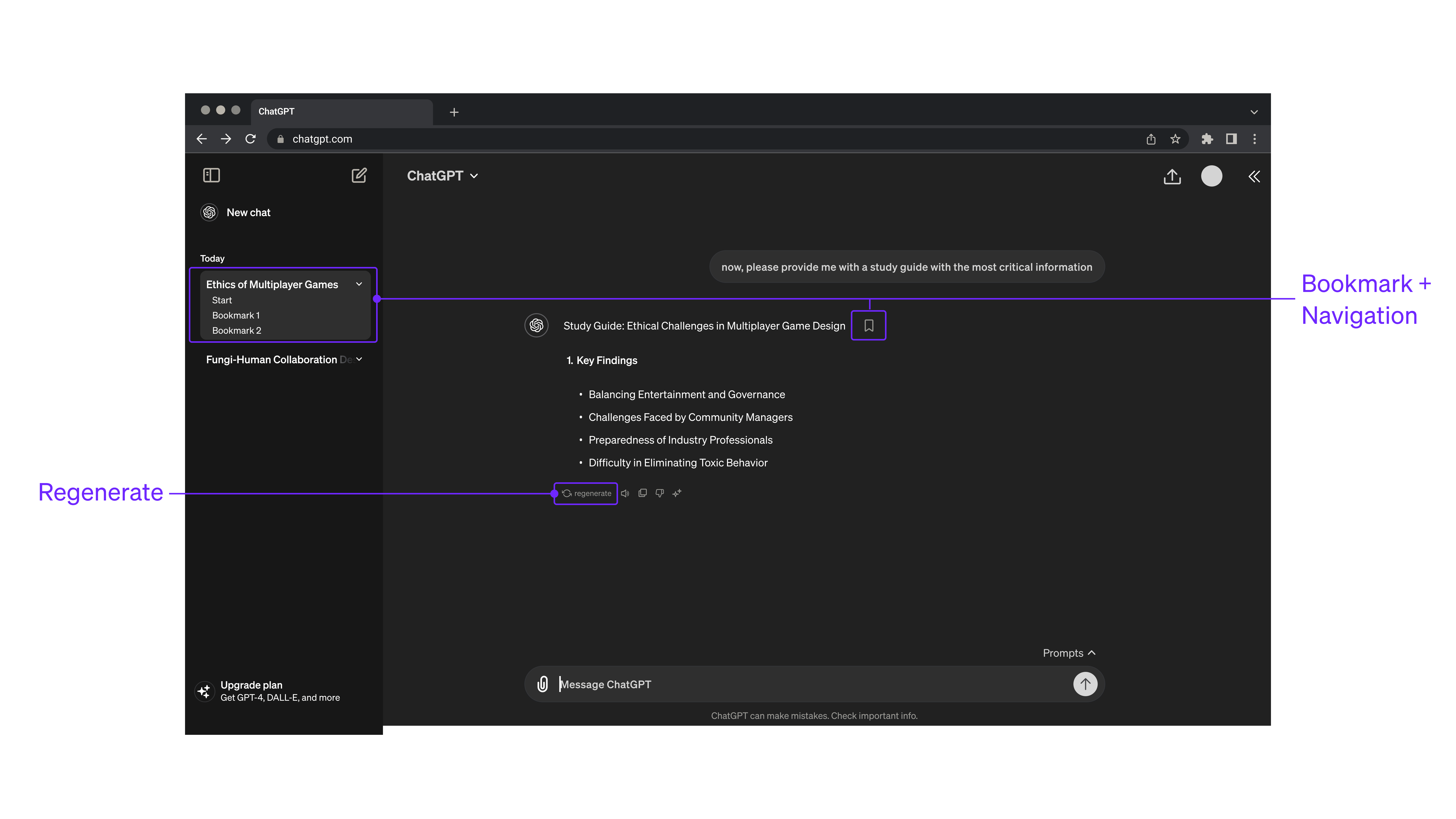Start a new chat with the compose icon
This screenshot has width=1456, height=819.
[359, 175]
